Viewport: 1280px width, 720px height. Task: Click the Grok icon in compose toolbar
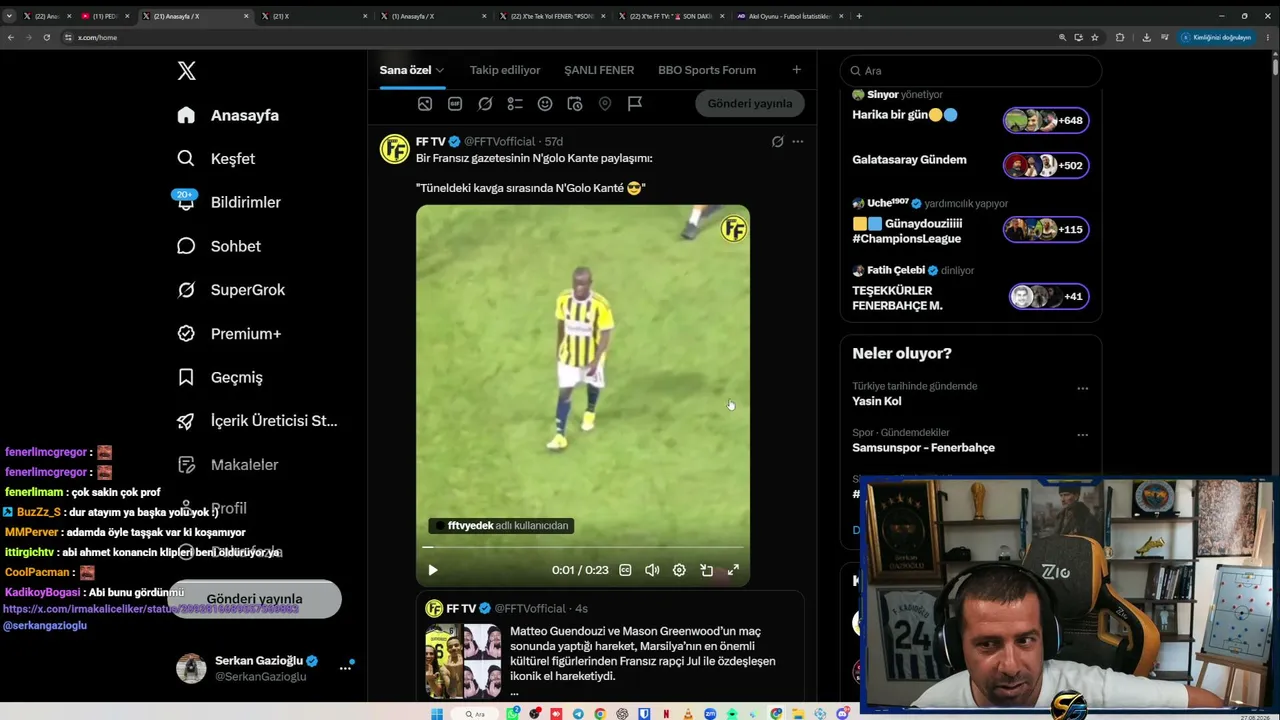(x=485, y=104)
